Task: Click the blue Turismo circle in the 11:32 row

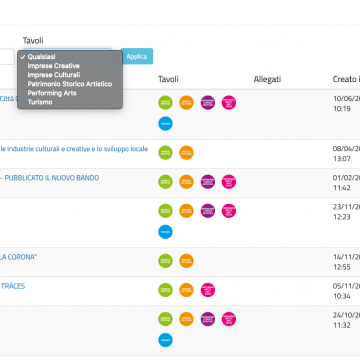Action: (165, 340)
